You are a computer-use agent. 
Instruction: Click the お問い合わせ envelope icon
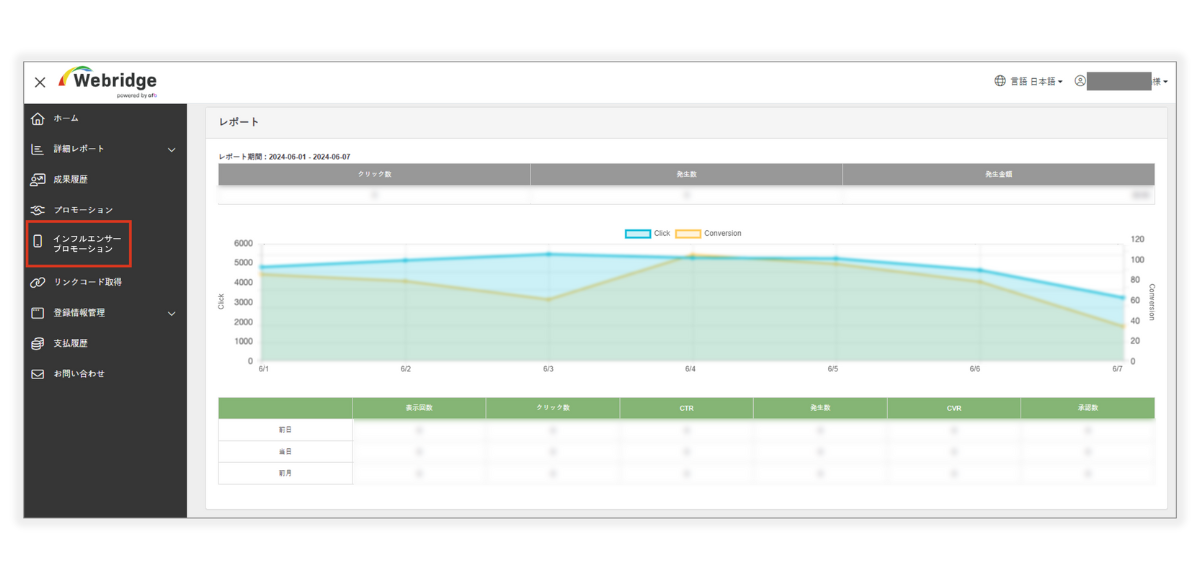tap(38, 374)
